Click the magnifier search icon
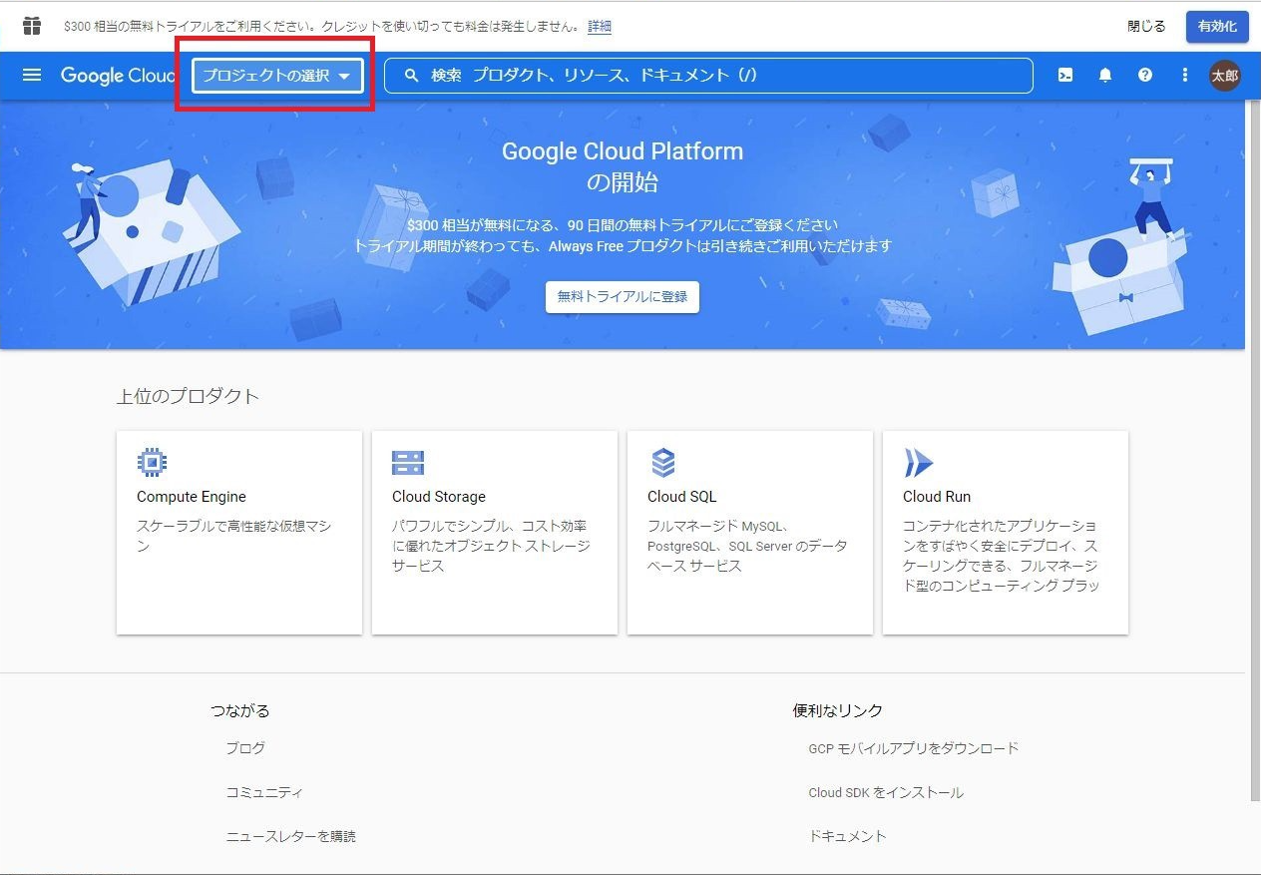The width and height of the screenshot is (1261, 875). tap(411, 76)
